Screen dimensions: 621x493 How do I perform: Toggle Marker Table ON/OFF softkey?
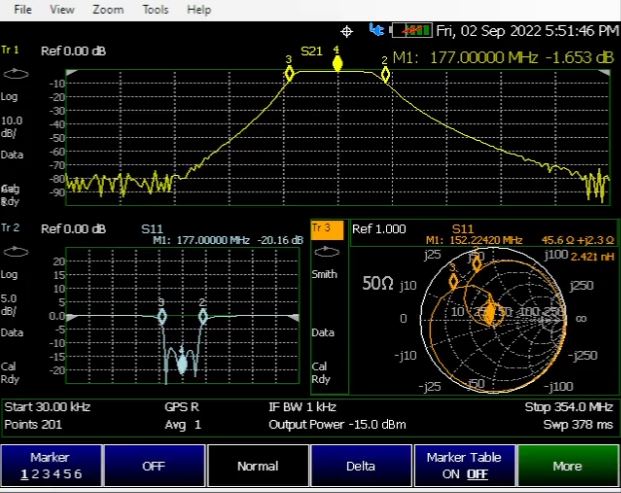click(x=463, y=465)
